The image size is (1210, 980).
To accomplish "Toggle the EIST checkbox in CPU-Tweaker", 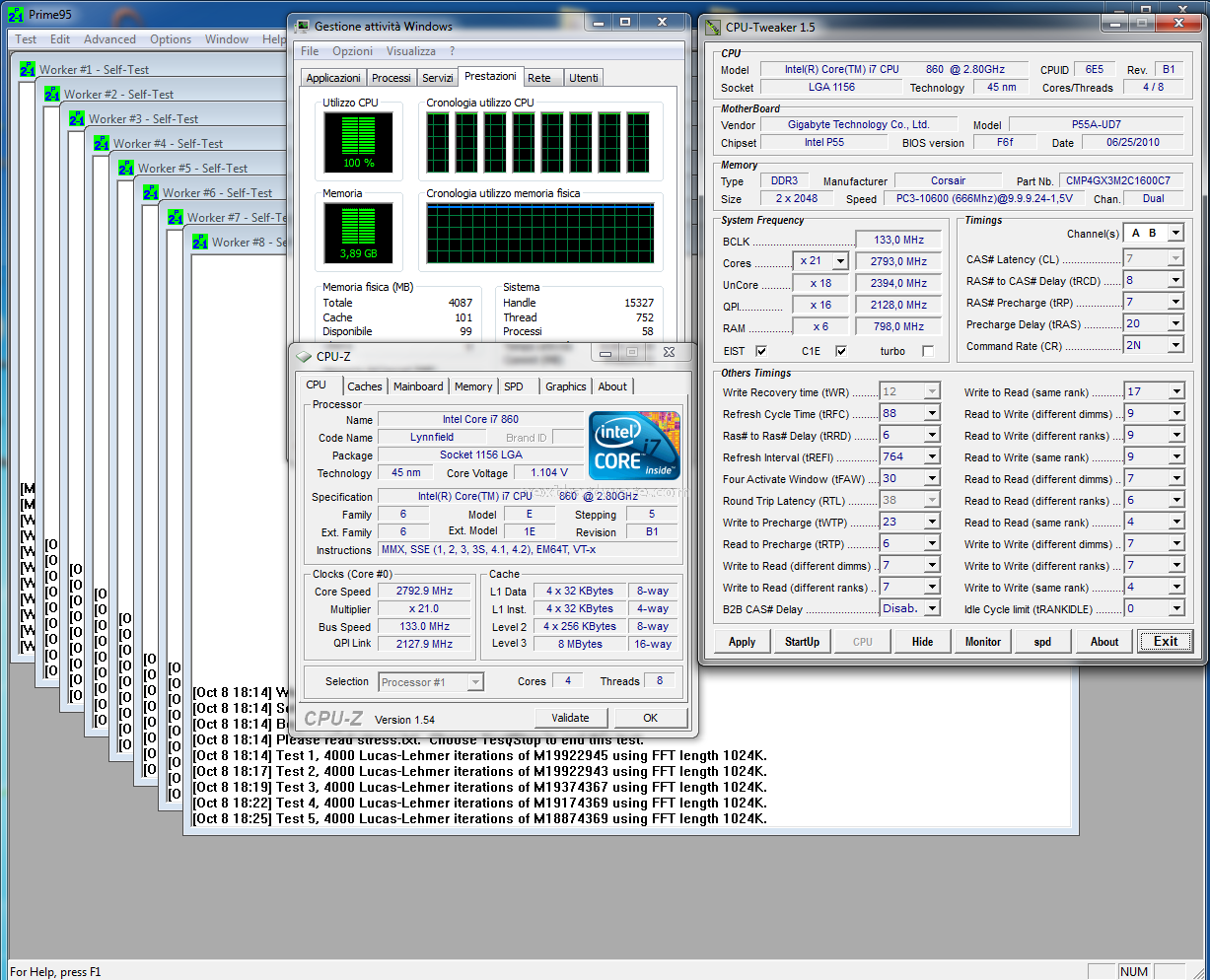I will pyautogui.click(x=760, y=351).
